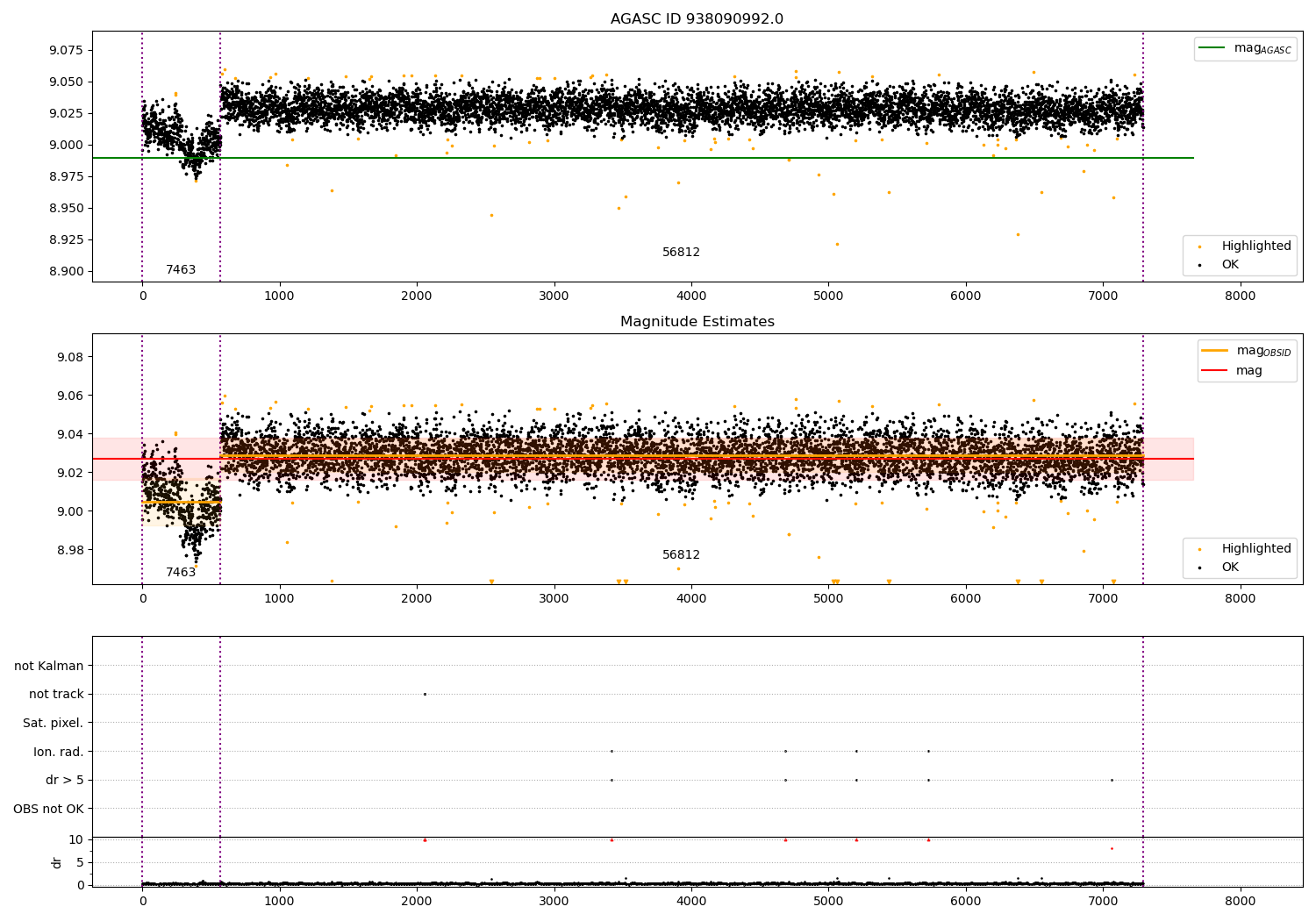Select the mag OBSID legend entry
Image resolution: width=1316 pixels, height=921 pixels.
point(1246,351)
